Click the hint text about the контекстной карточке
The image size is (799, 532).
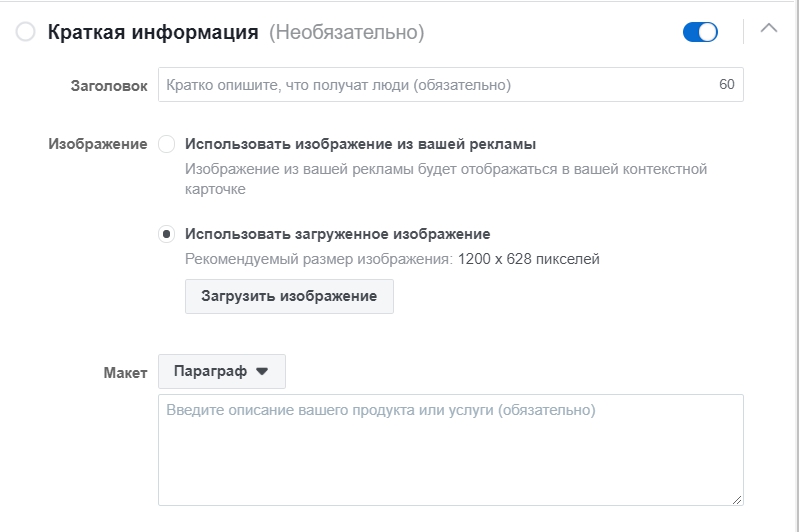coord(446,178)
